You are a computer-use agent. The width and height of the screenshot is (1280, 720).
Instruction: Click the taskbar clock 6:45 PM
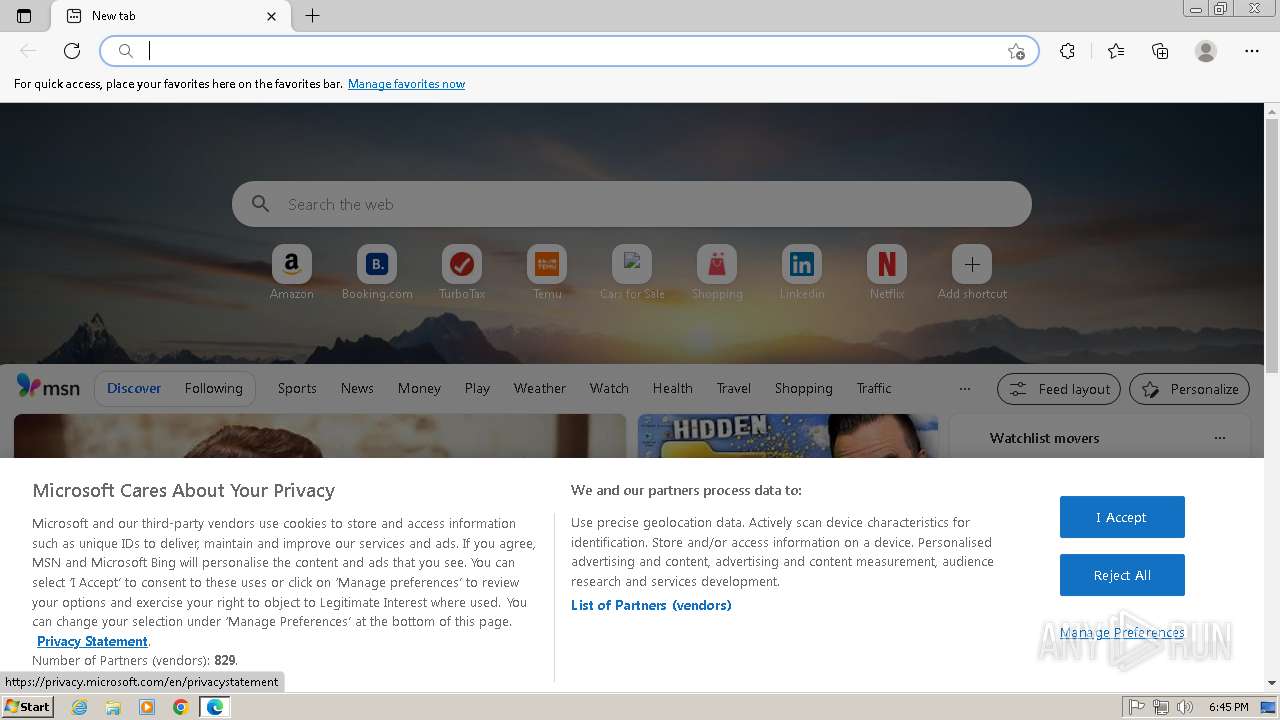1228,707
